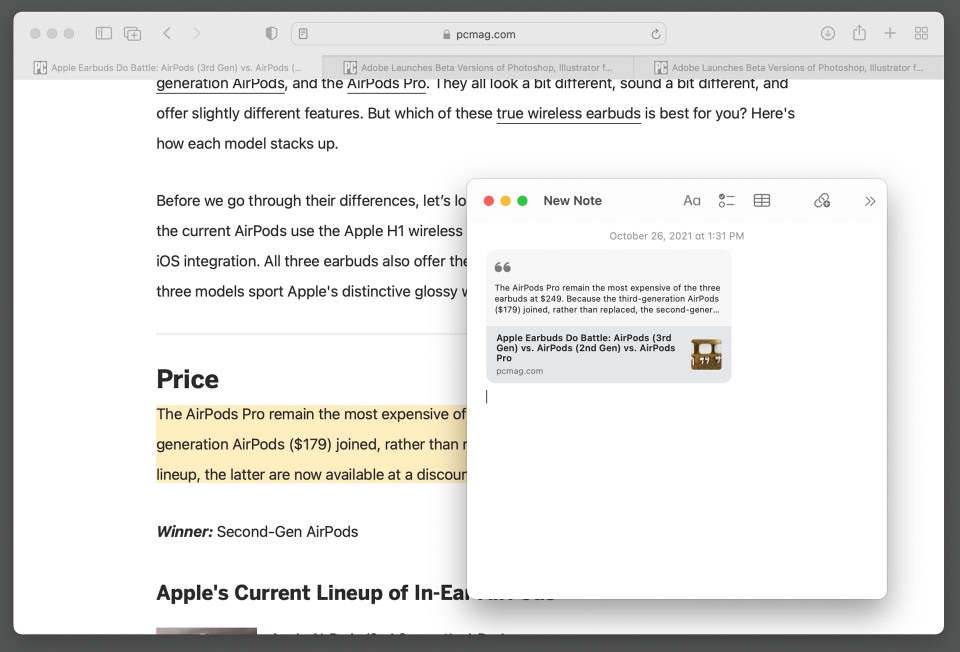Open the Safari share menu
The width and height of the screenshot is (960, 652).
pyautogui.click(x=859, y=33)
